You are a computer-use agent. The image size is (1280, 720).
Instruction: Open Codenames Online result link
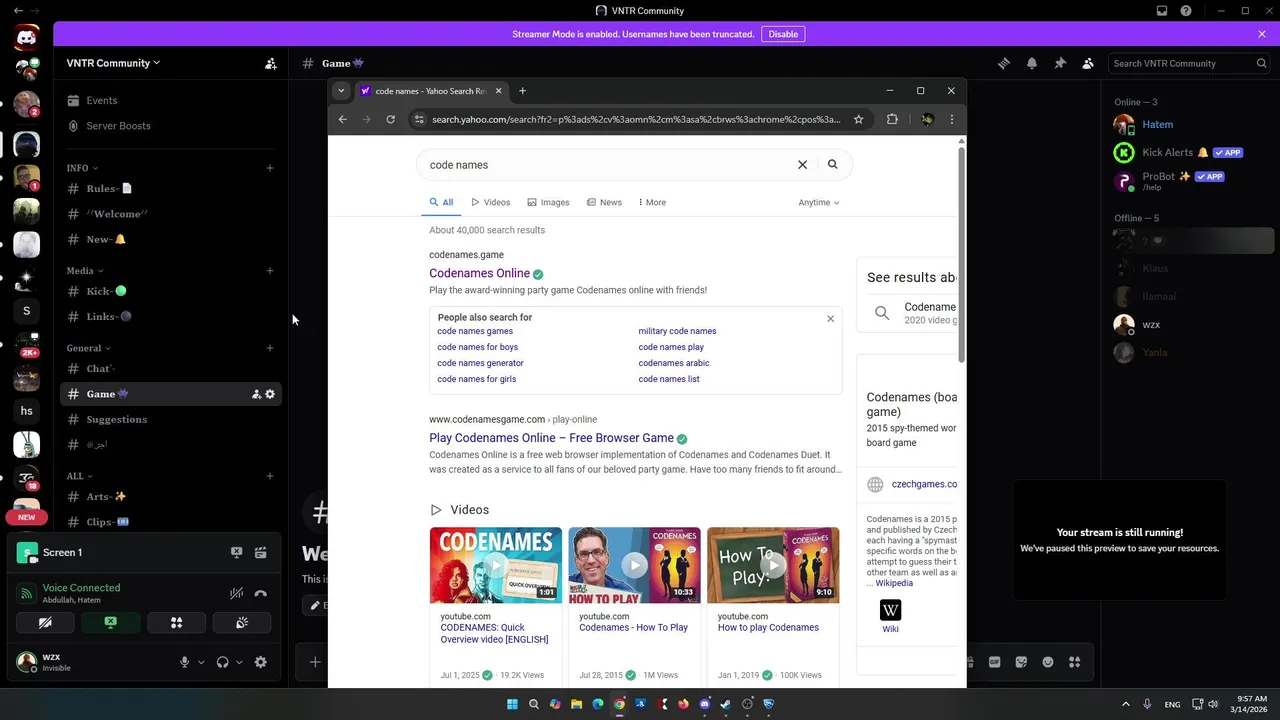tap(480, 273)
